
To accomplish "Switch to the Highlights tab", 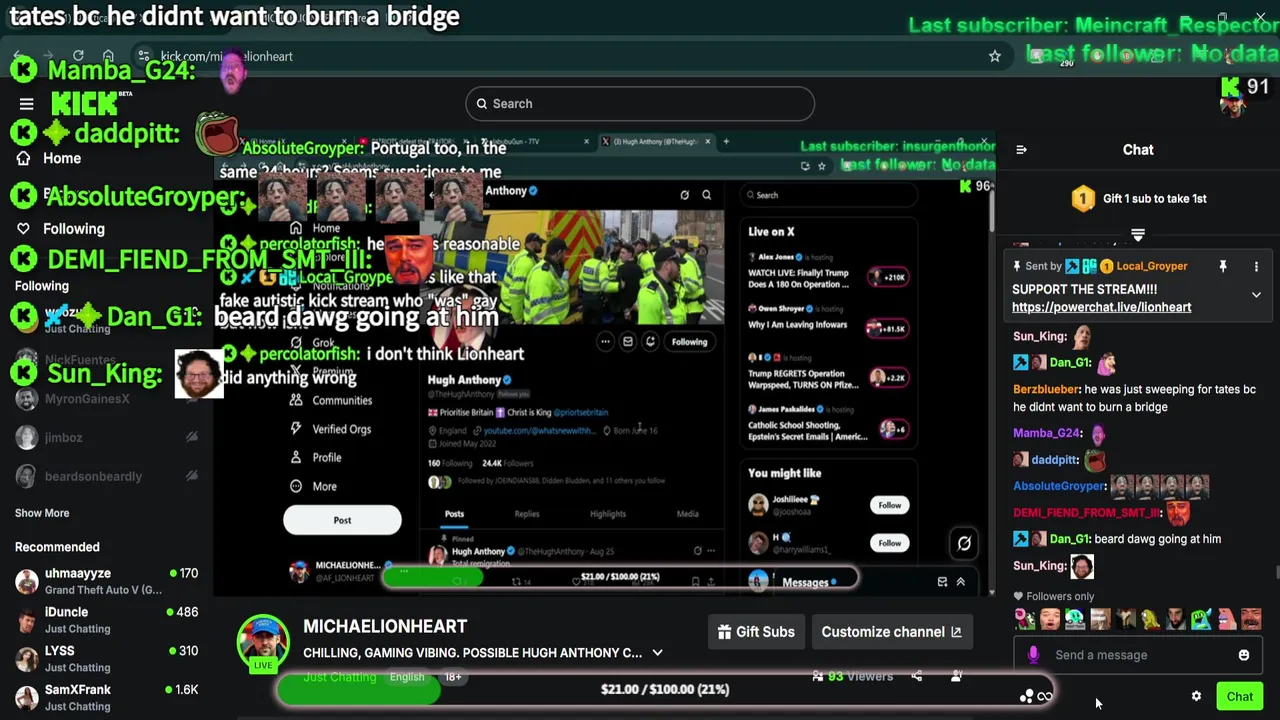I will coord(608,514).
